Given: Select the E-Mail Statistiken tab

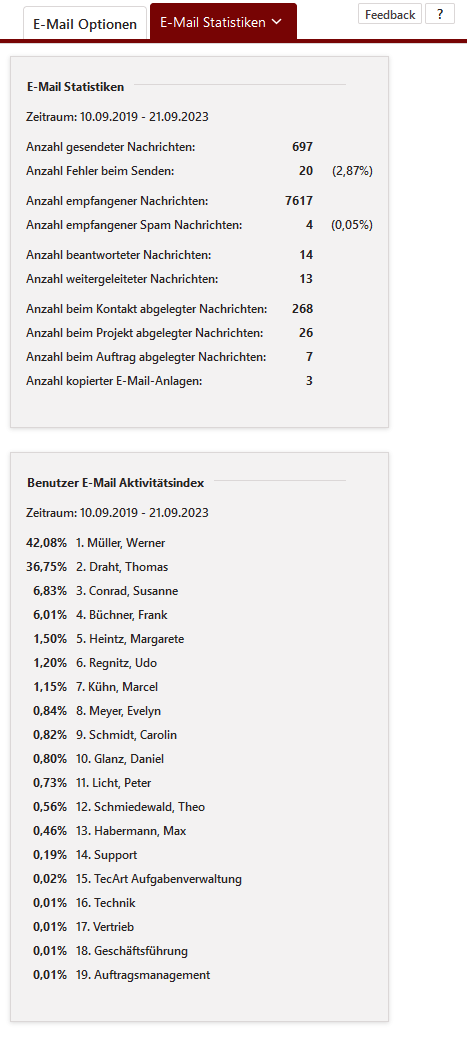Looking at the screenshot, I should [223, 22].
